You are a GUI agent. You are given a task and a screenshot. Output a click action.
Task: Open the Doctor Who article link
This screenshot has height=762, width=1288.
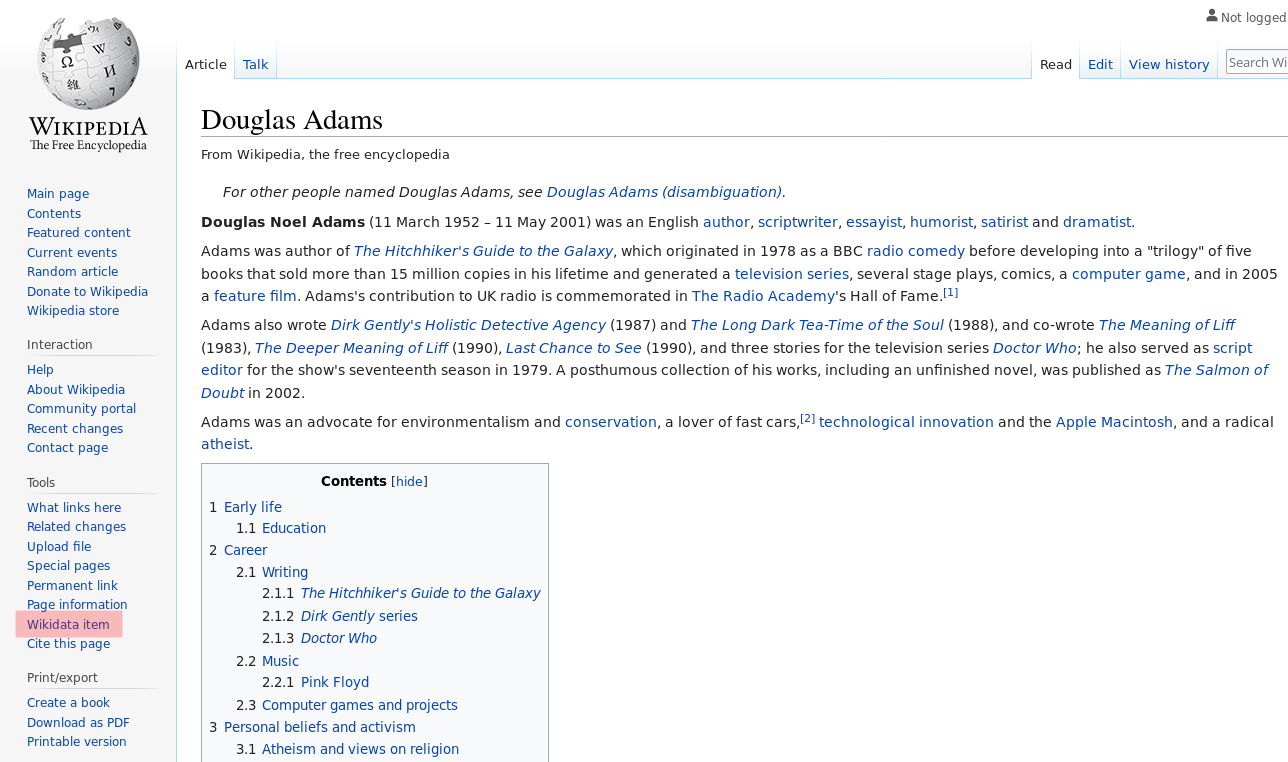pyautogui.click(x=1033, y=346)
